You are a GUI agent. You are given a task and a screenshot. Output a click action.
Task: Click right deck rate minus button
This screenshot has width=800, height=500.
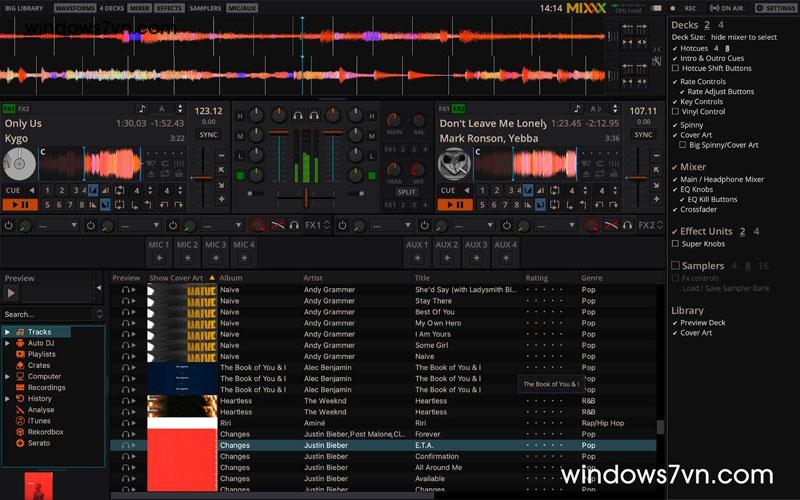click(x=656, y=155)
